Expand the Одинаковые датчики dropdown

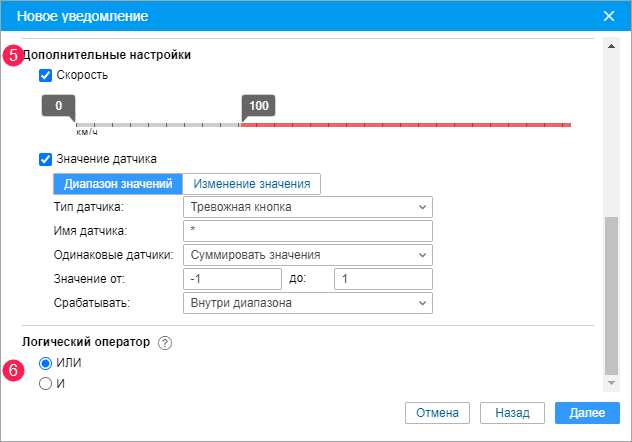coord(308,255)
